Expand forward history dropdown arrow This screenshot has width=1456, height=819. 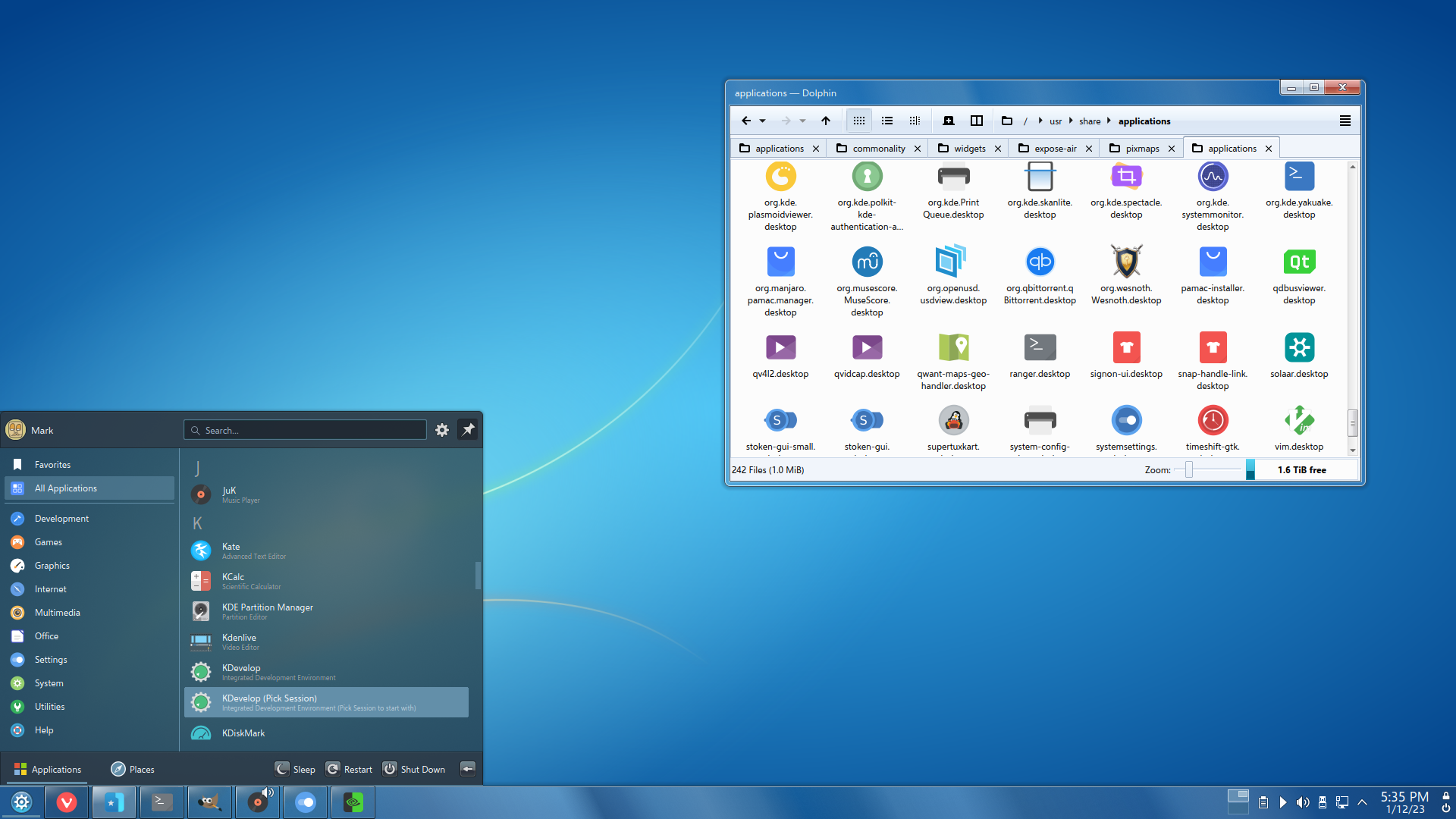pos(803,121)
